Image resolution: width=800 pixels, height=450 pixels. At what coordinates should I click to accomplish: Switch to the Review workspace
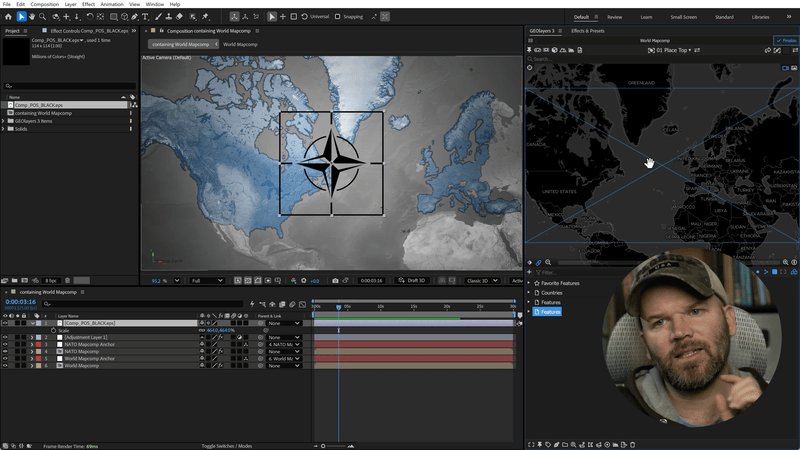coord(614,17)
